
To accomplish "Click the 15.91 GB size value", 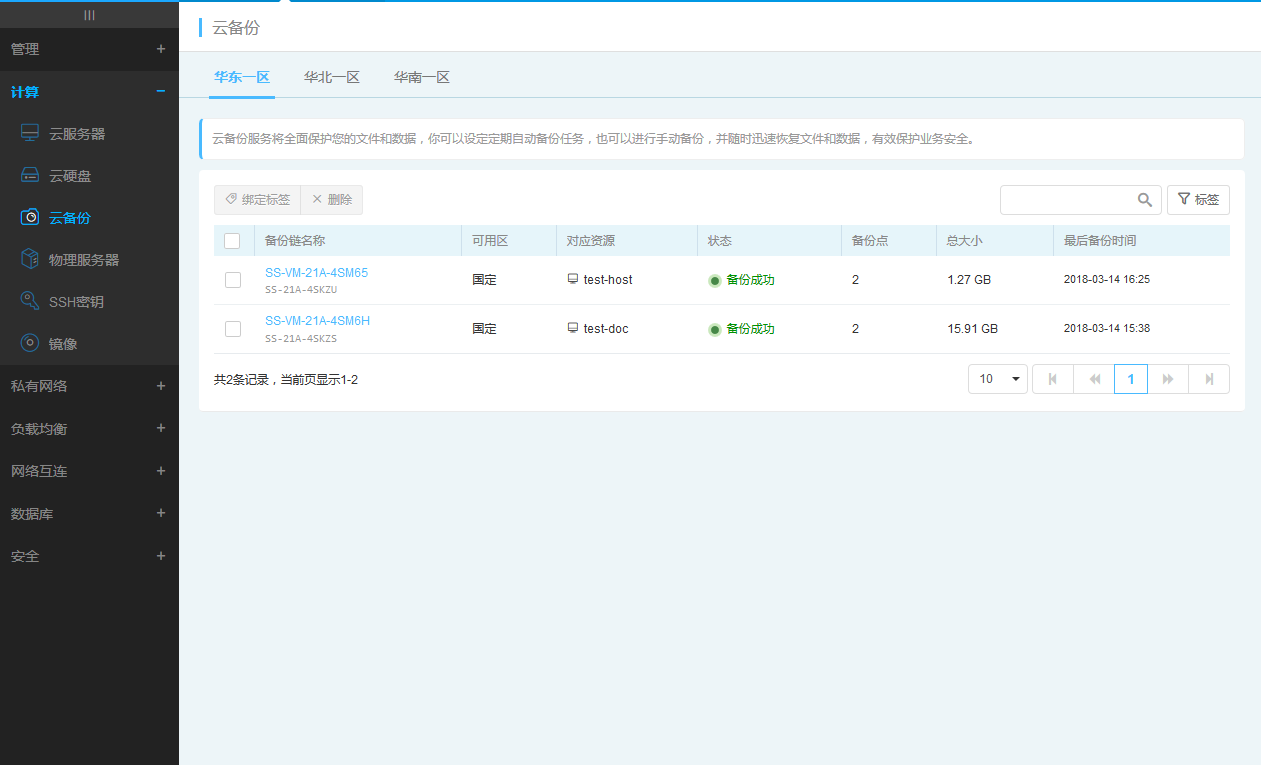I will click(972, 329).
